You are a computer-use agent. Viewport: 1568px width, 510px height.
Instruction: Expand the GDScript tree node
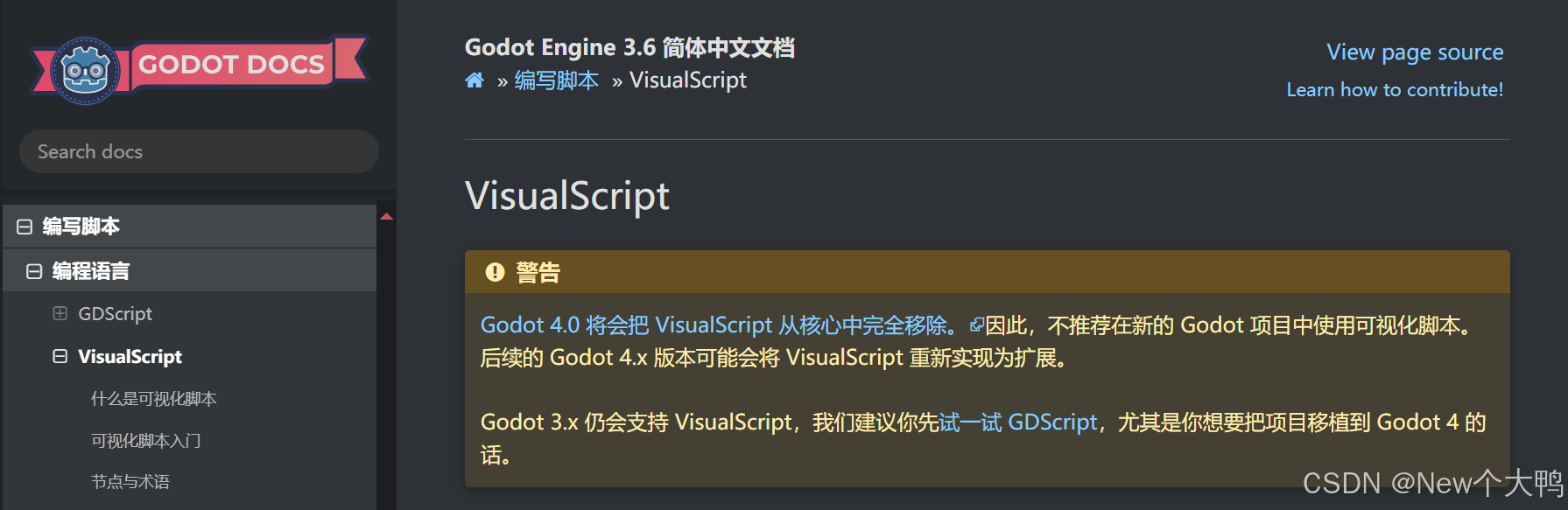tap(60, 313)
